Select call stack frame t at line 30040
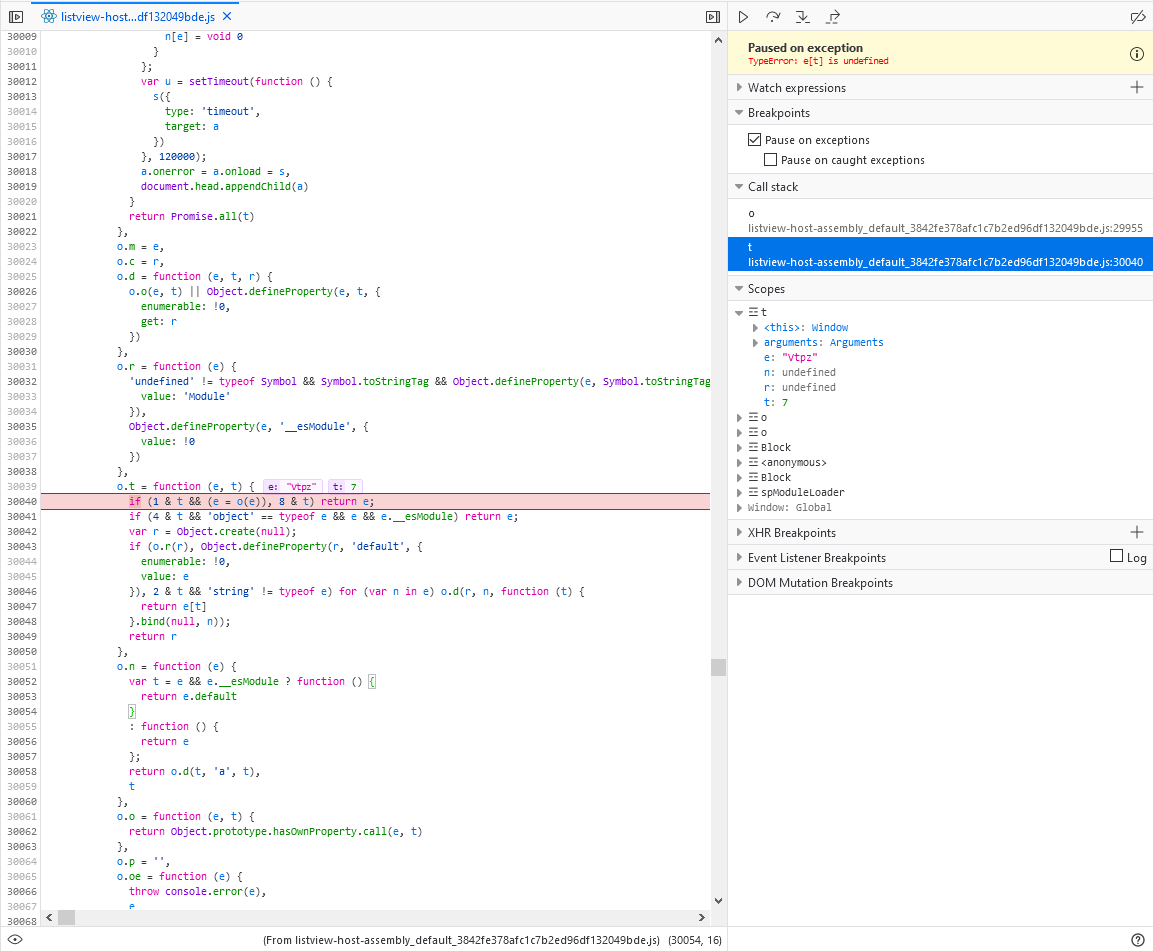 click(940, 254)
